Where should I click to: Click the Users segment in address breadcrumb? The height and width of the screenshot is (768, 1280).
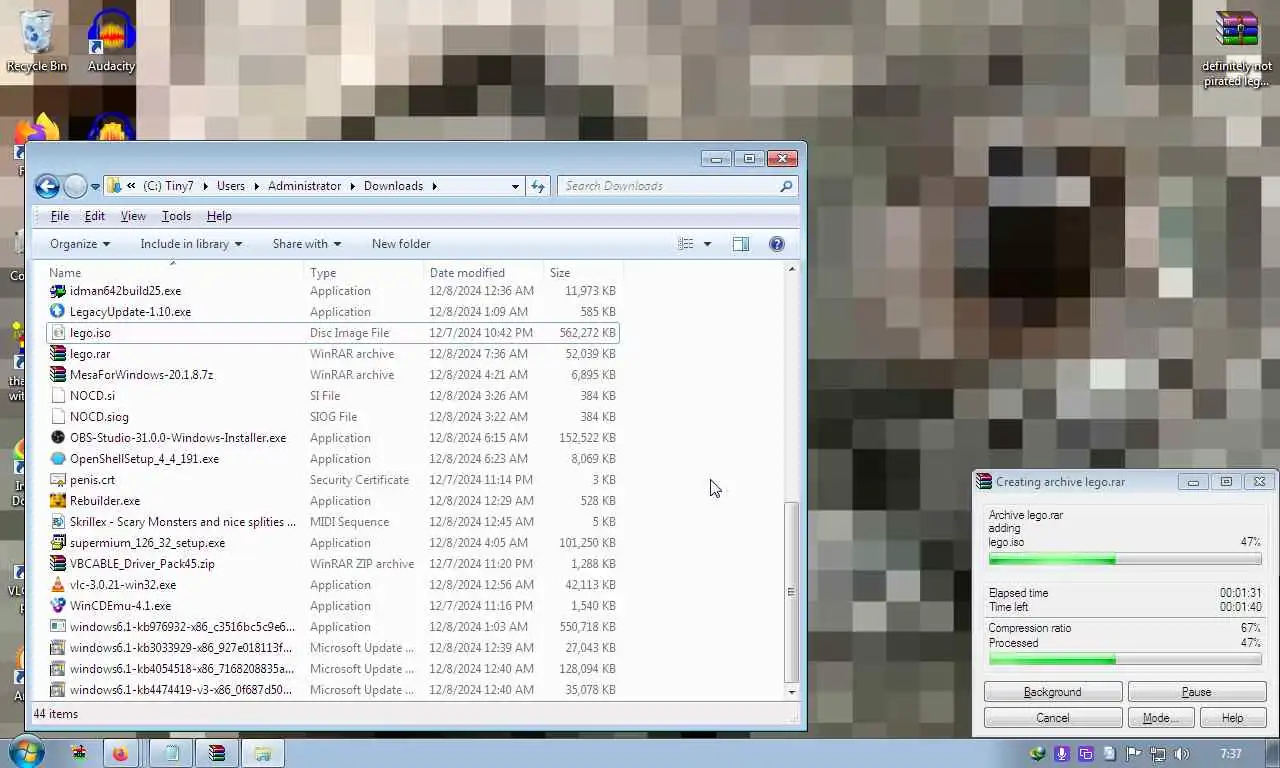(231, 186)
